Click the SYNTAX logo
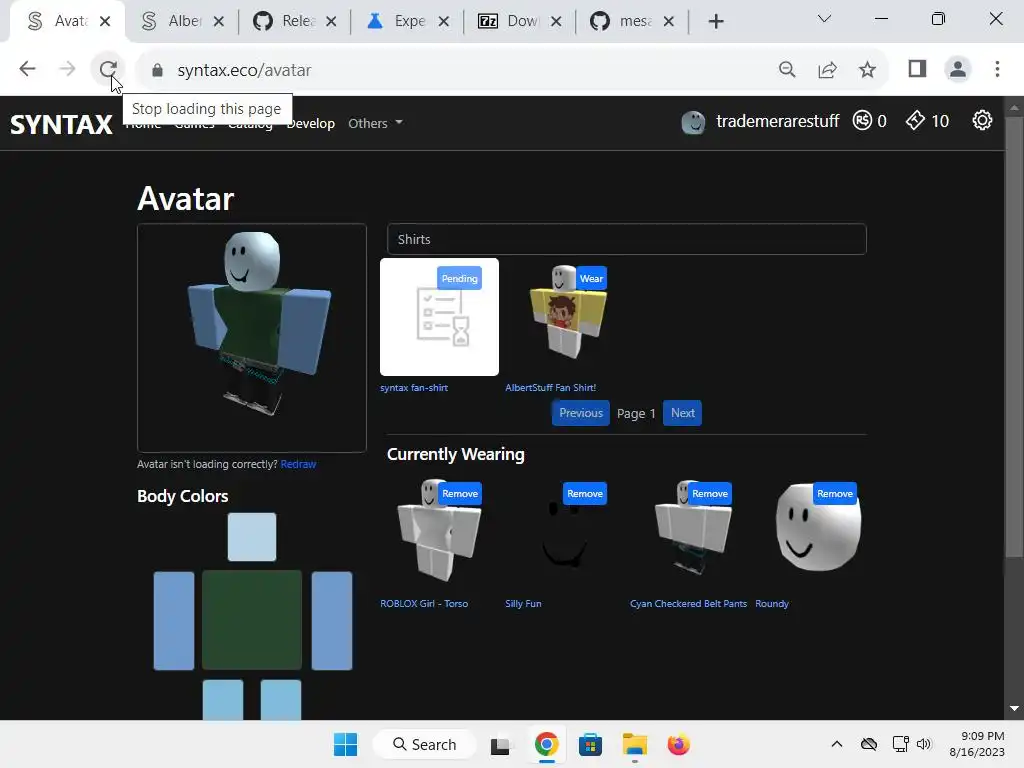 (x=61, y=124)
